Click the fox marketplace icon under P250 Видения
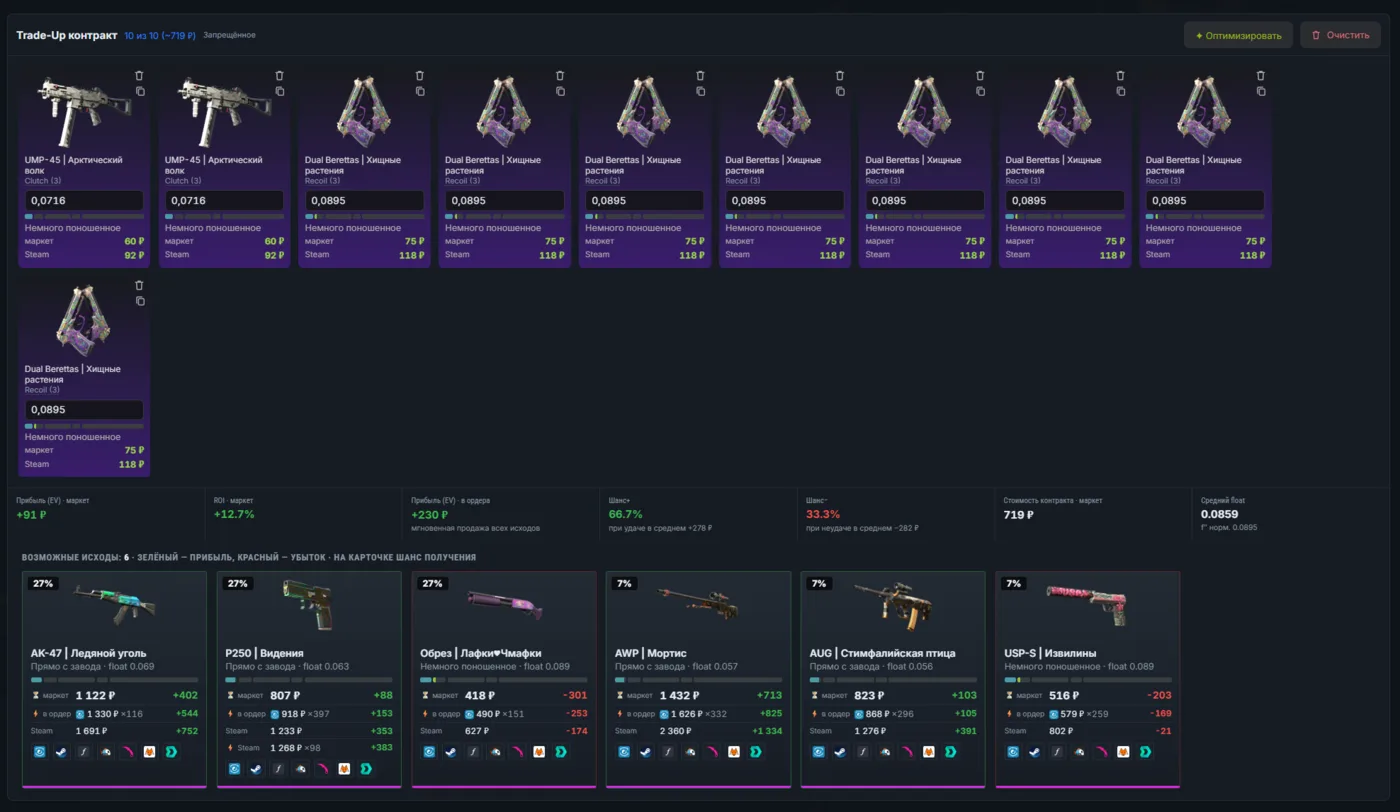Viewport: 1400px width, 812px height. [344, 769]
